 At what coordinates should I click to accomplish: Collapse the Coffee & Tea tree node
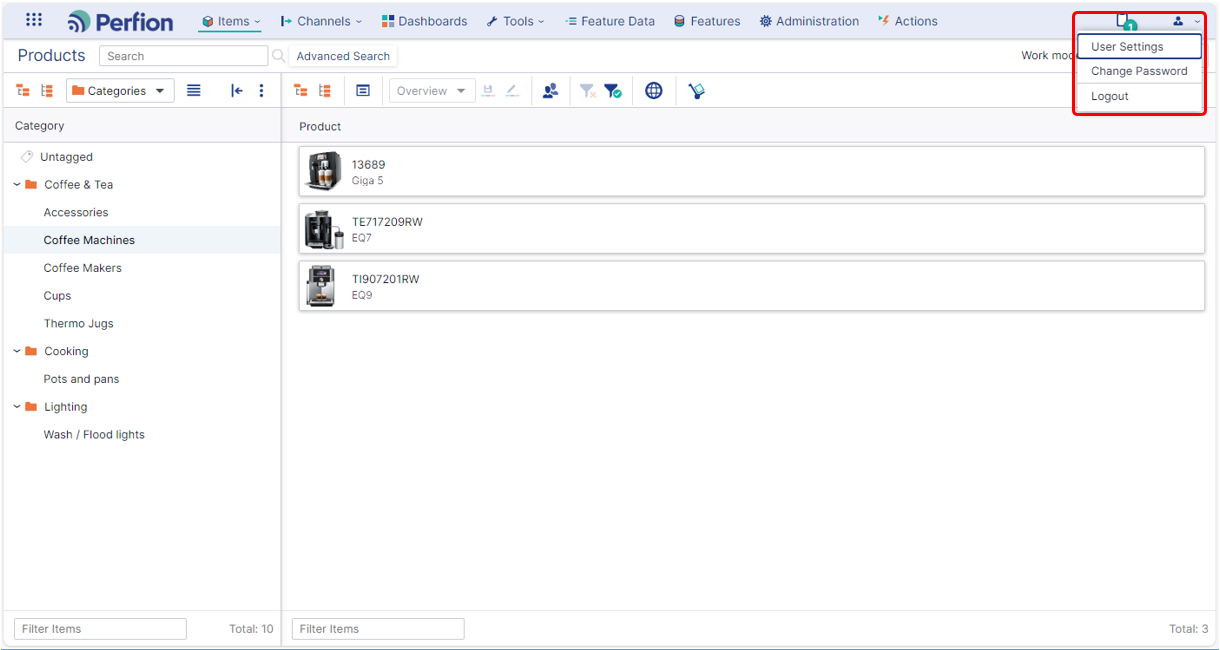[x=17, y=185]
